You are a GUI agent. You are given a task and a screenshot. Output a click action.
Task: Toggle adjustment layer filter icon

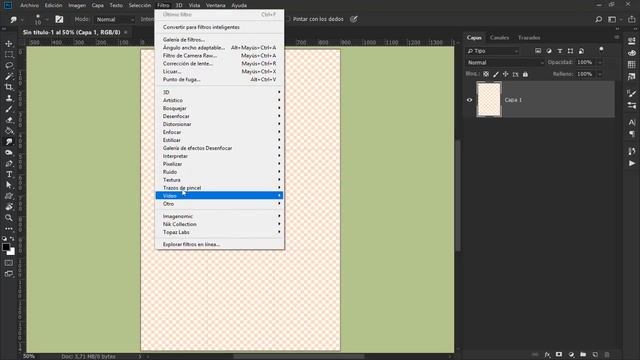click(549, 51)
